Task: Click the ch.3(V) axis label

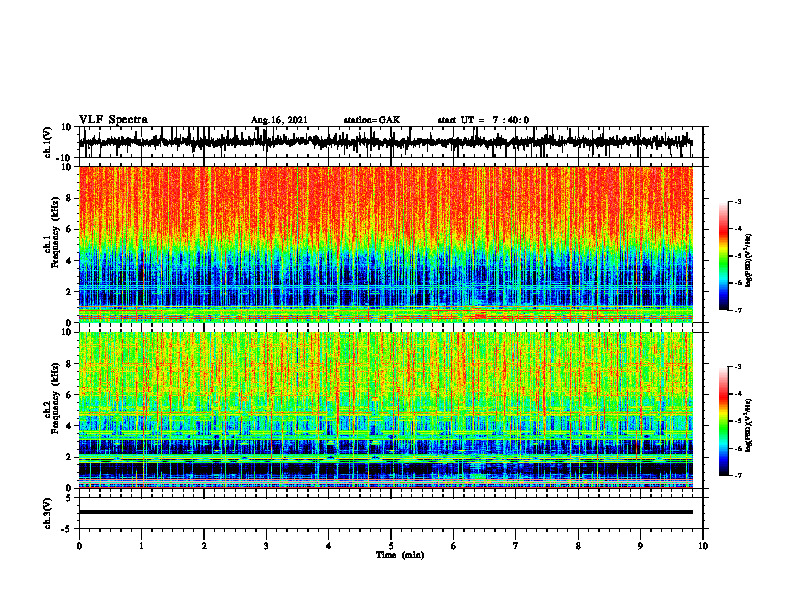Action: click(x=48, y=513)
